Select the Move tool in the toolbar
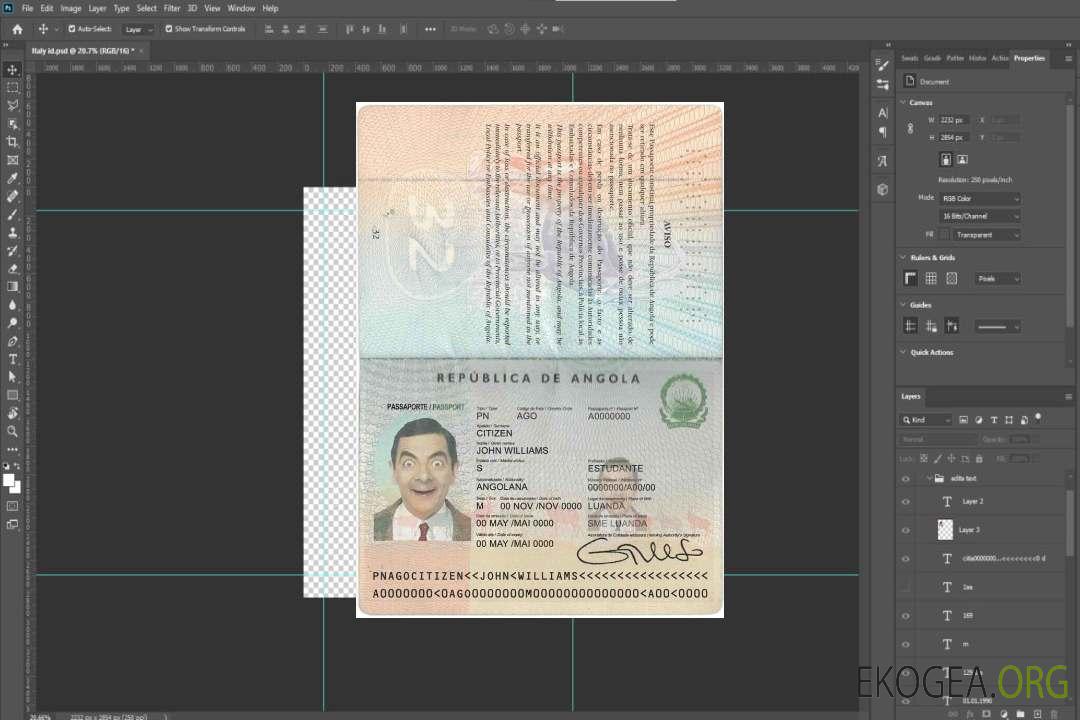This screenshot has width=1080, height=720. (12, 70)
